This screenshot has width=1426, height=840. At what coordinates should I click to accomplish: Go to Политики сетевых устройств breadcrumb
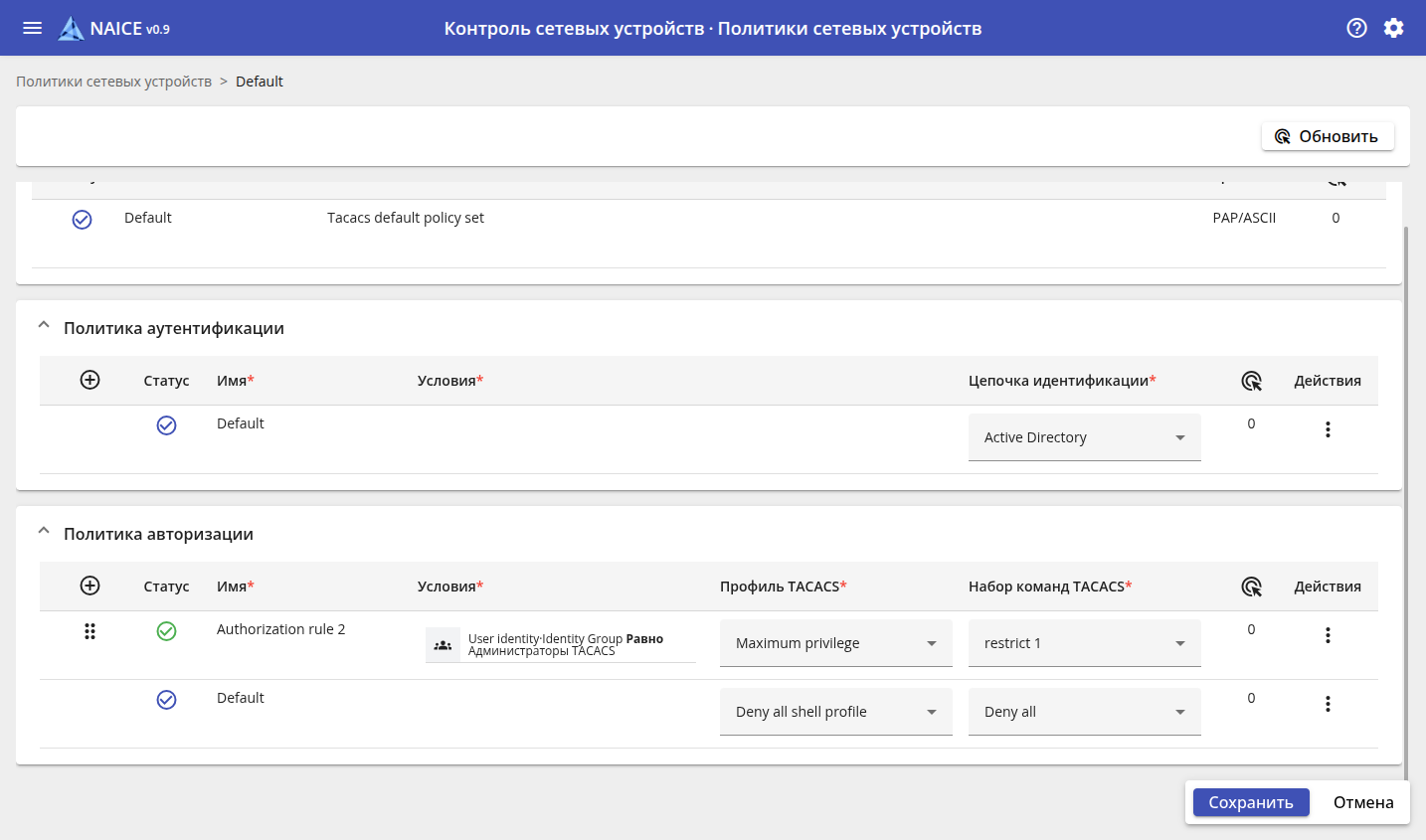tap(113, 82)
